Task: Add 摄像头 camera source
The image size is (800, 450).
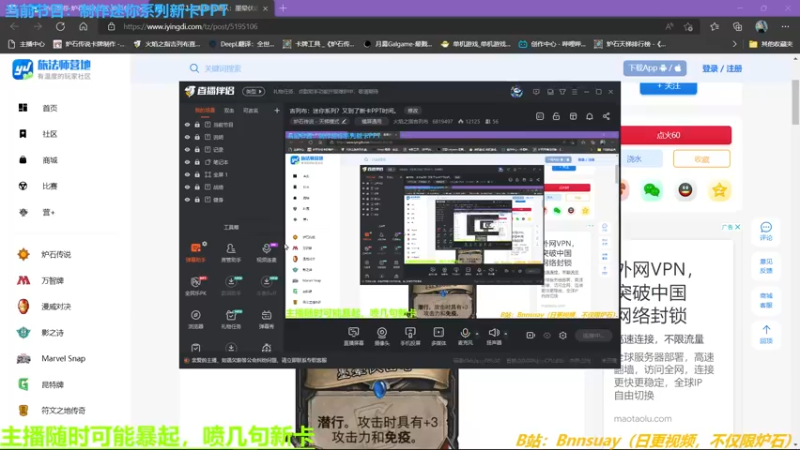Action: (x=382, y=336)
